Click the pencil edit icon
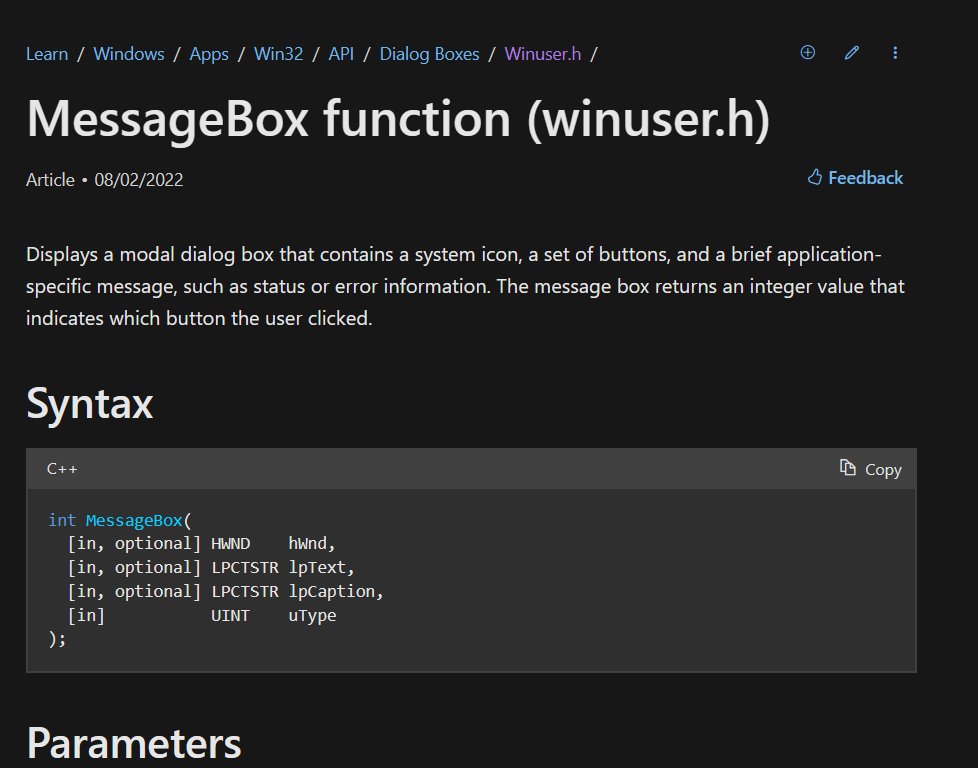Screen dimensions: 978x768 (851, 53)
